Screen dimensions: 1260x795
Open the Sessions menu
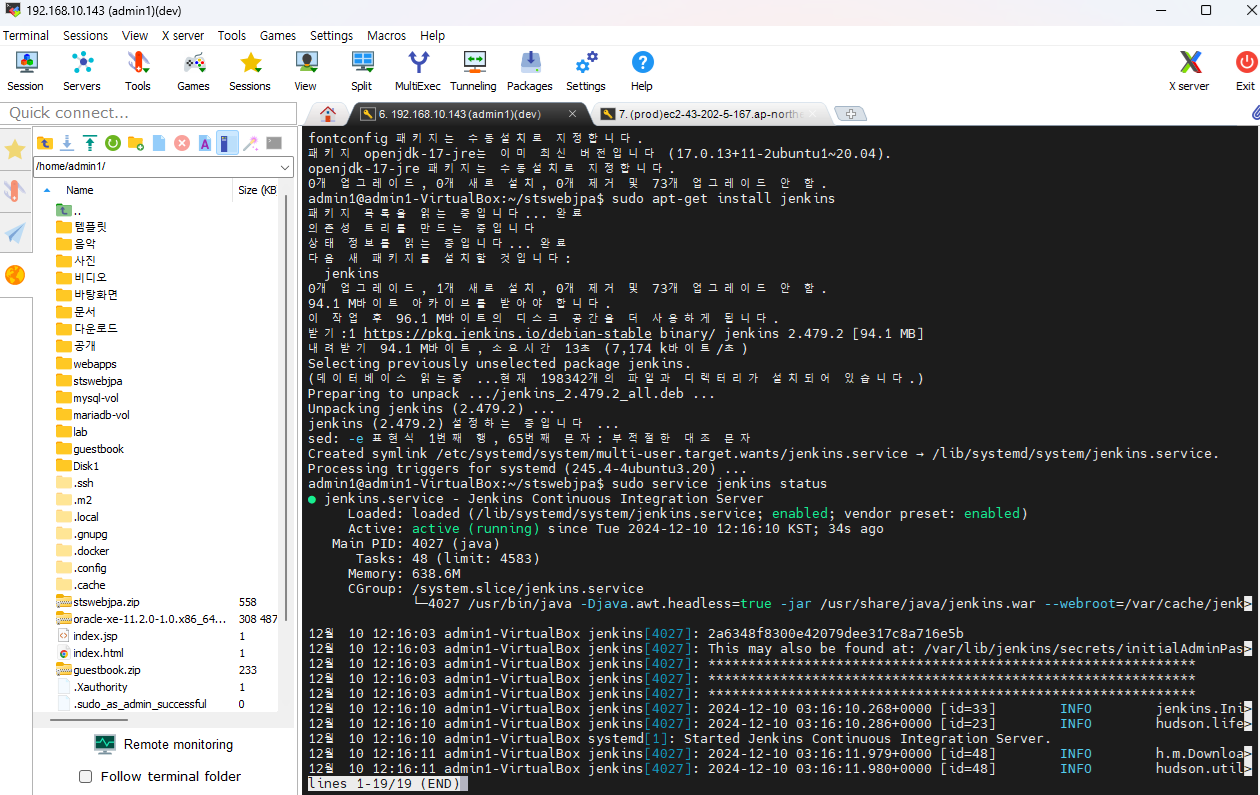point(85,35)
